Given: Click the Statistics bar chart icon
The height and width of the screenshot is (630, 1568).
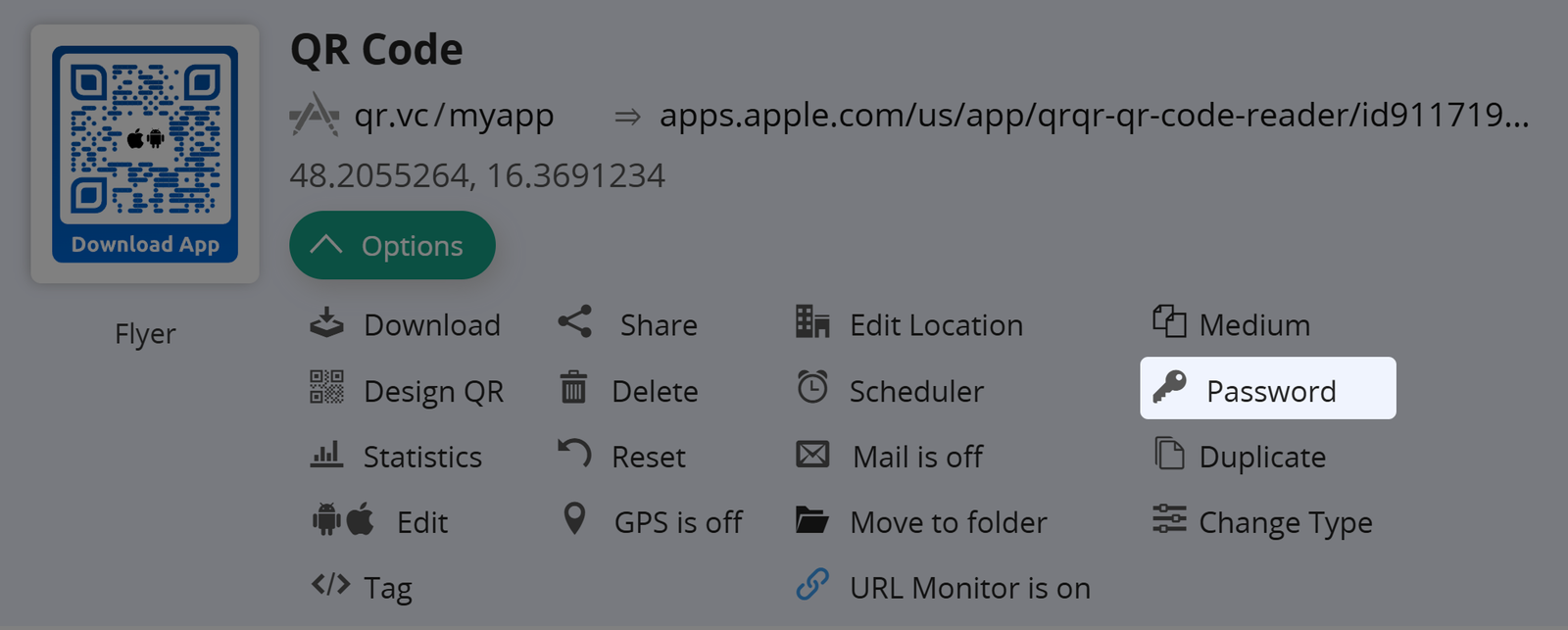Looking at the screenshot, I should [326, 455].
